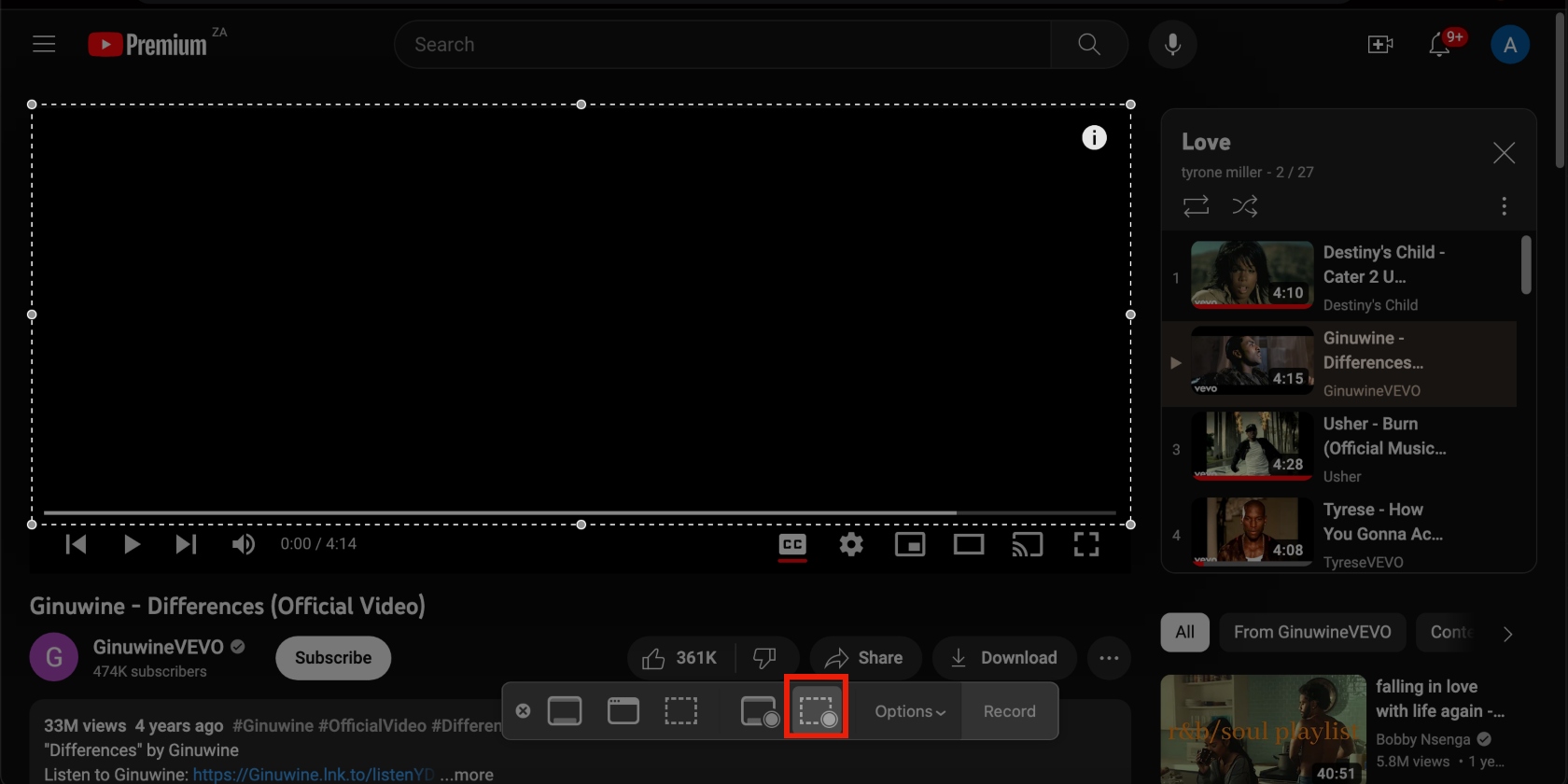Image resolution: width=1568 pixels, height=784 pixels.
Task: Play the video
Action: tap(132, 544)
